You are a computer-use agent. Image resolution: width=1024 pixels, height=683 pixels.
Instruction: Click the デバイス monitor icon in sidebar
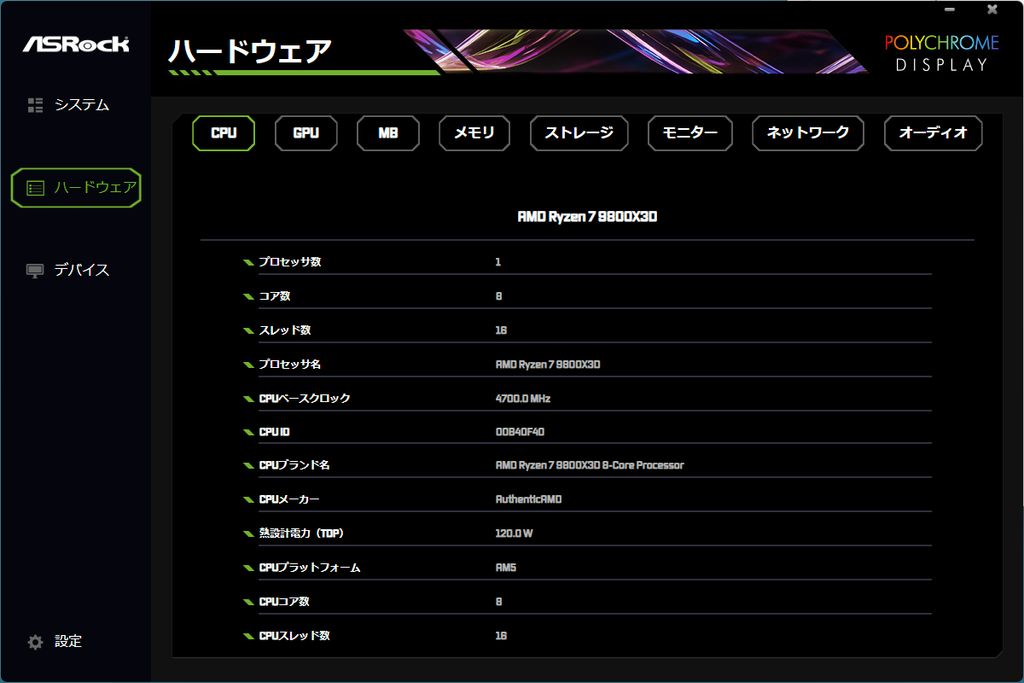(35, 270)
